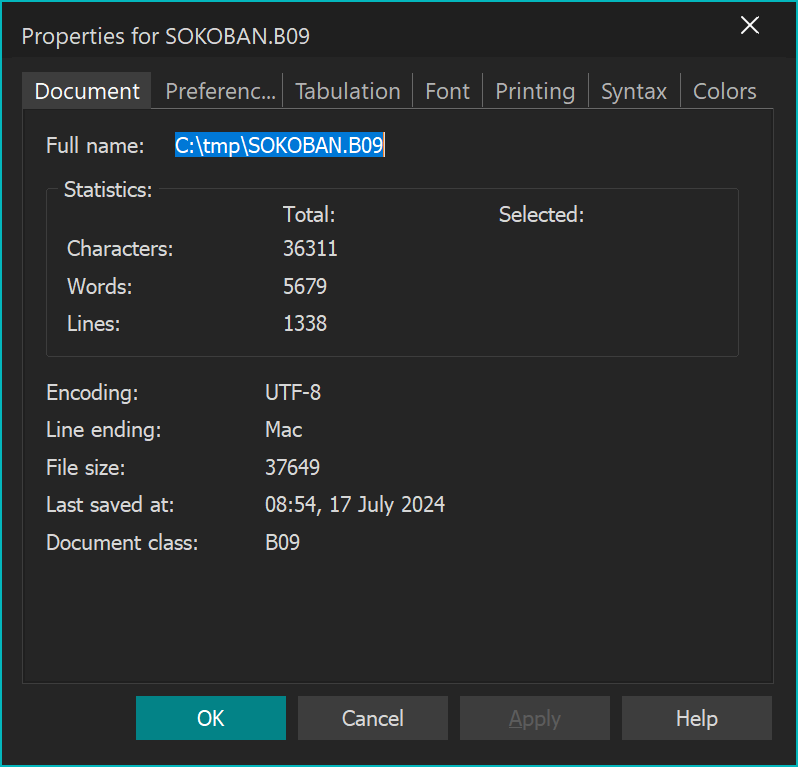The height and width of the screenshot is (767, 798).
Task: Close the Properties dialog with X
Action: tap(749, 26)
